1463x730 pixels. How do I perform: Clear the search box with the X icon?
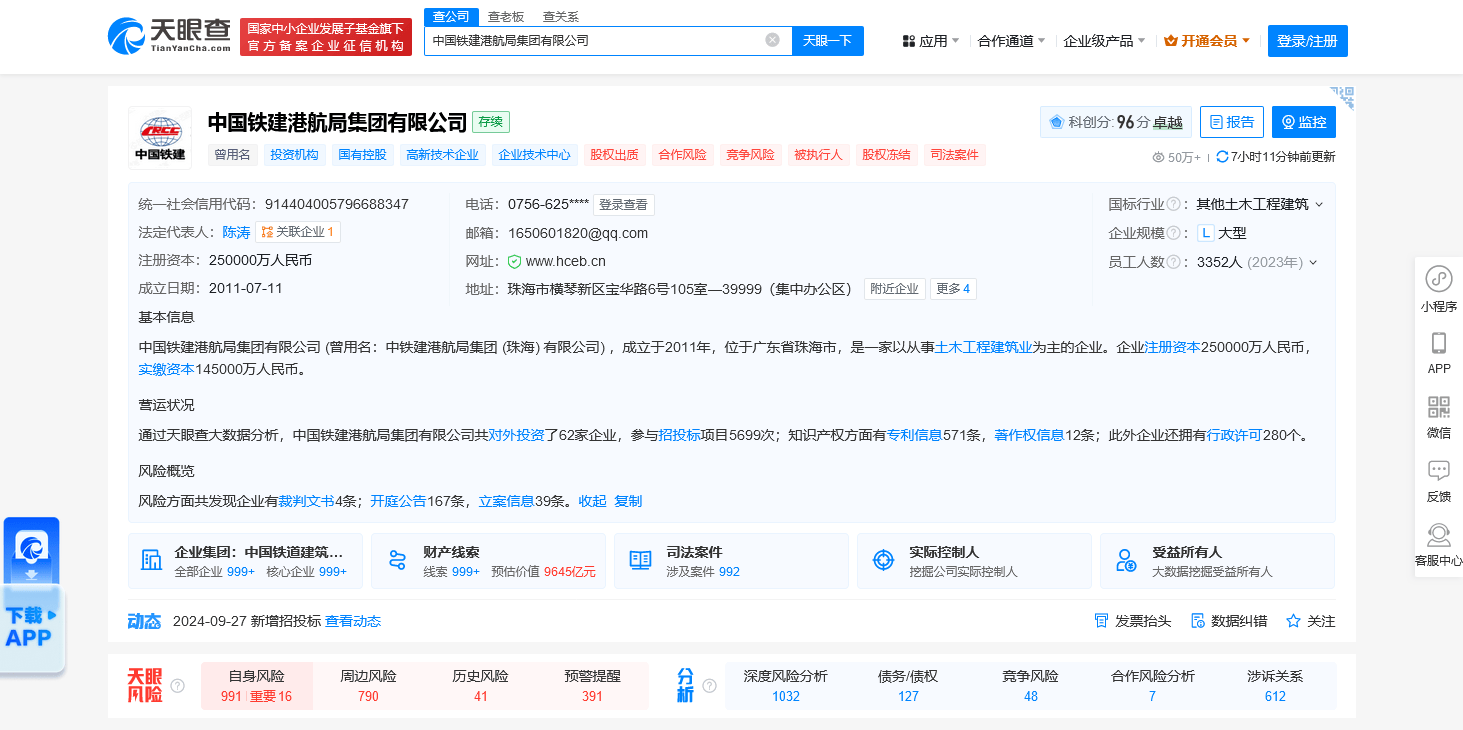tap(772, 40)
